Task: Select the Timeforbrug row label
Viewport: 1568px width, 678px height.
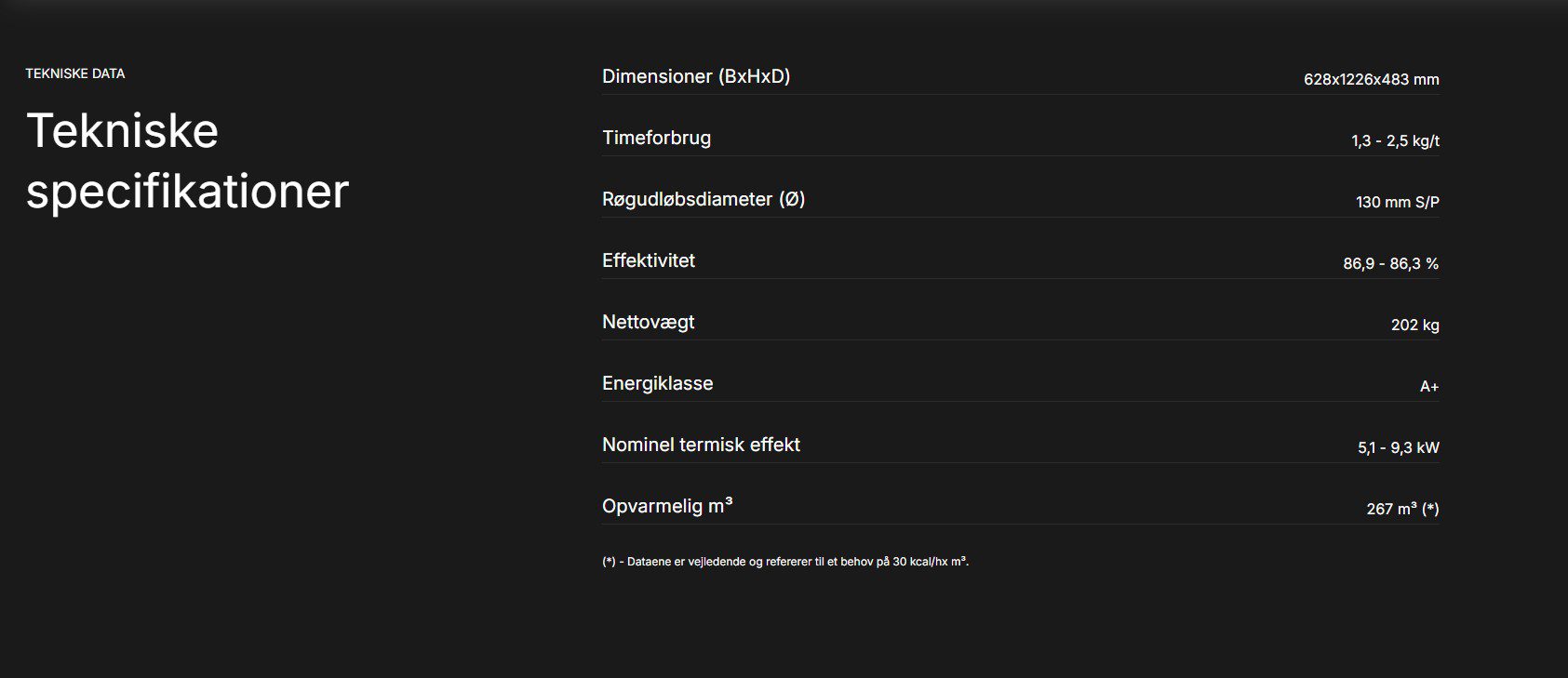Action: [x=656, y=138]
